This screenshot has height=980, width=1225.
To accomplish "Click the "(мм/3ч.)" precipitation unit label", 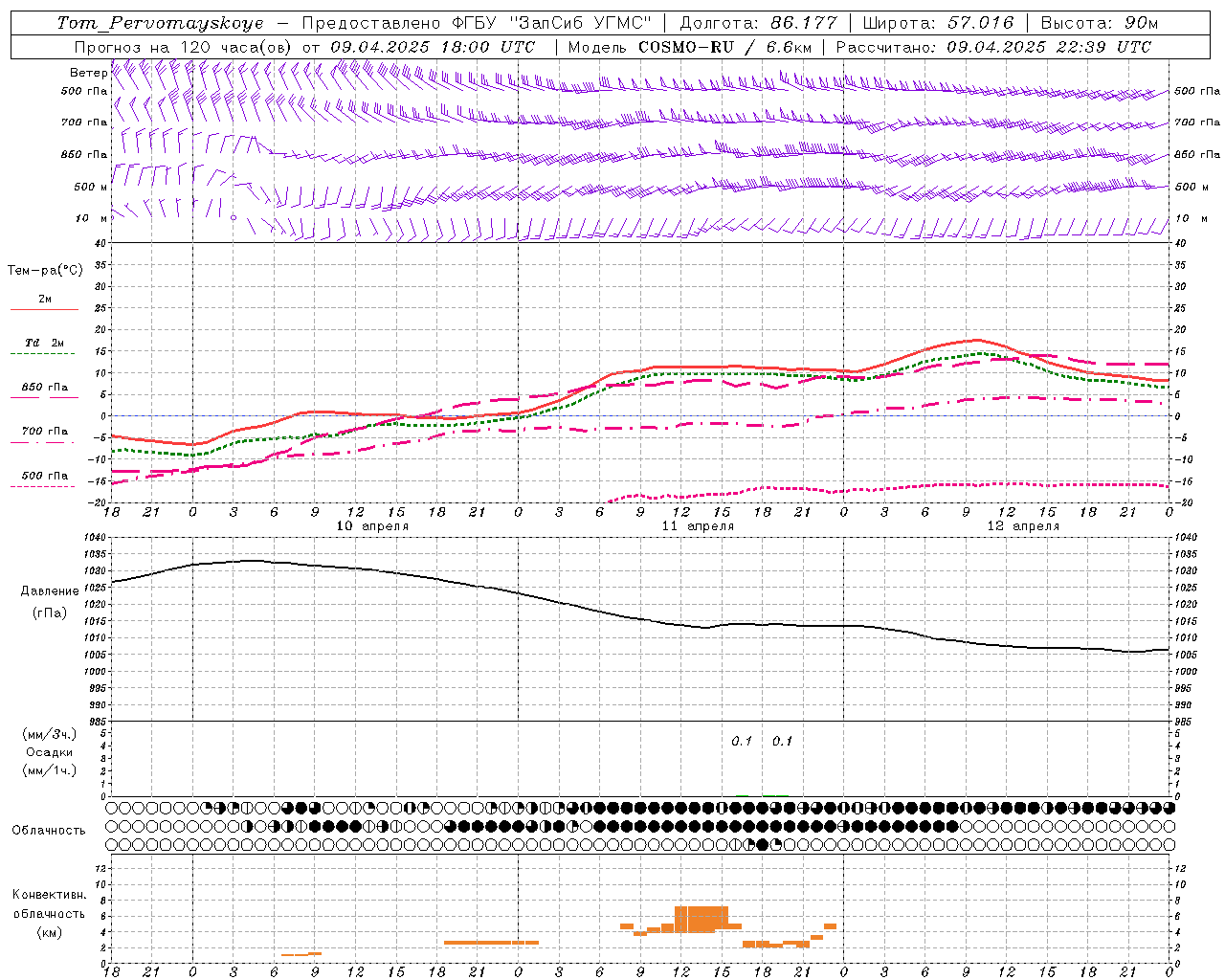I will (50, 734).
